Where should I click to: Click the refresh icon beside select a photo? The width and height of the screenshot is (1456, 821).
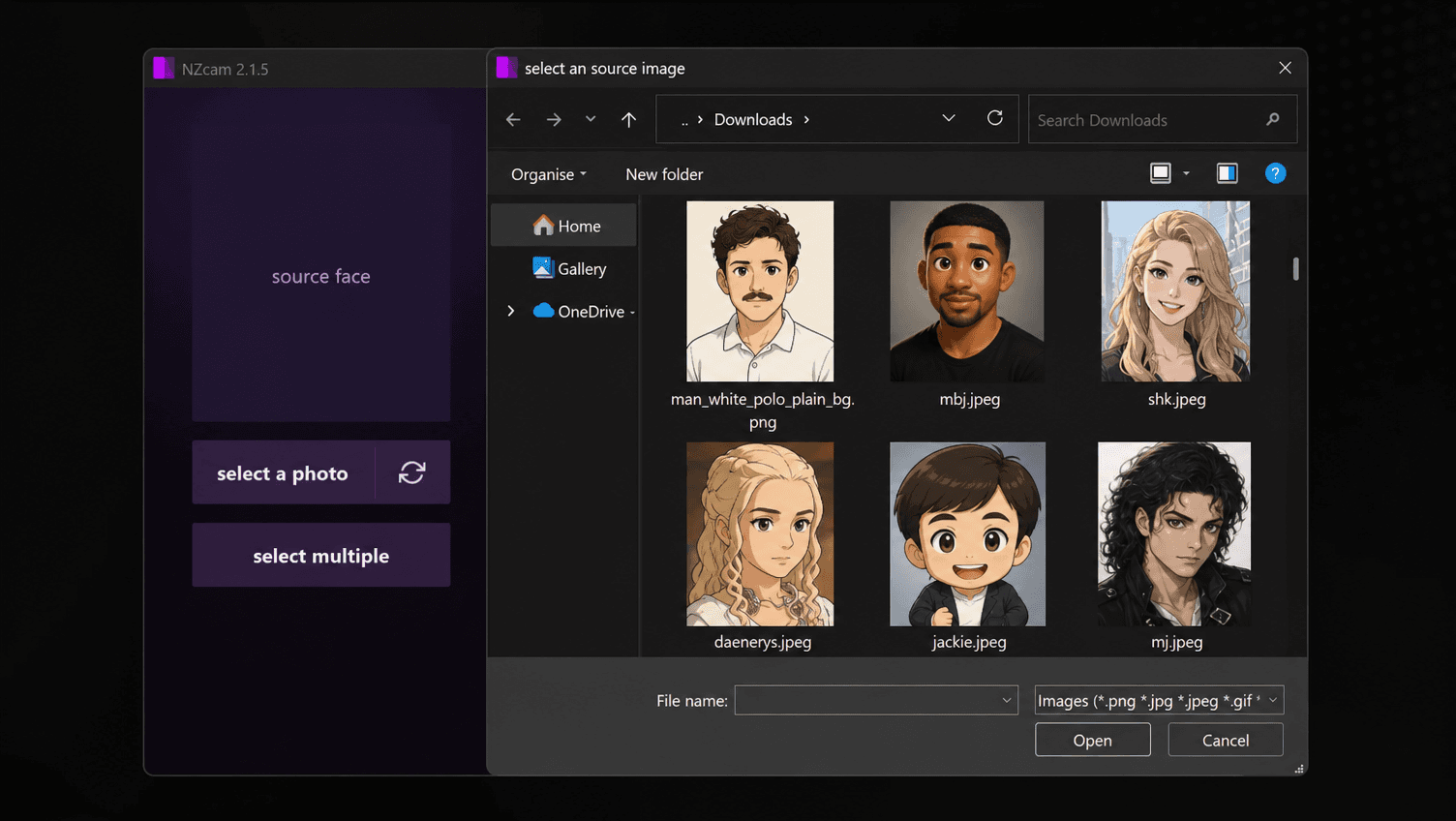click(412, 472)
